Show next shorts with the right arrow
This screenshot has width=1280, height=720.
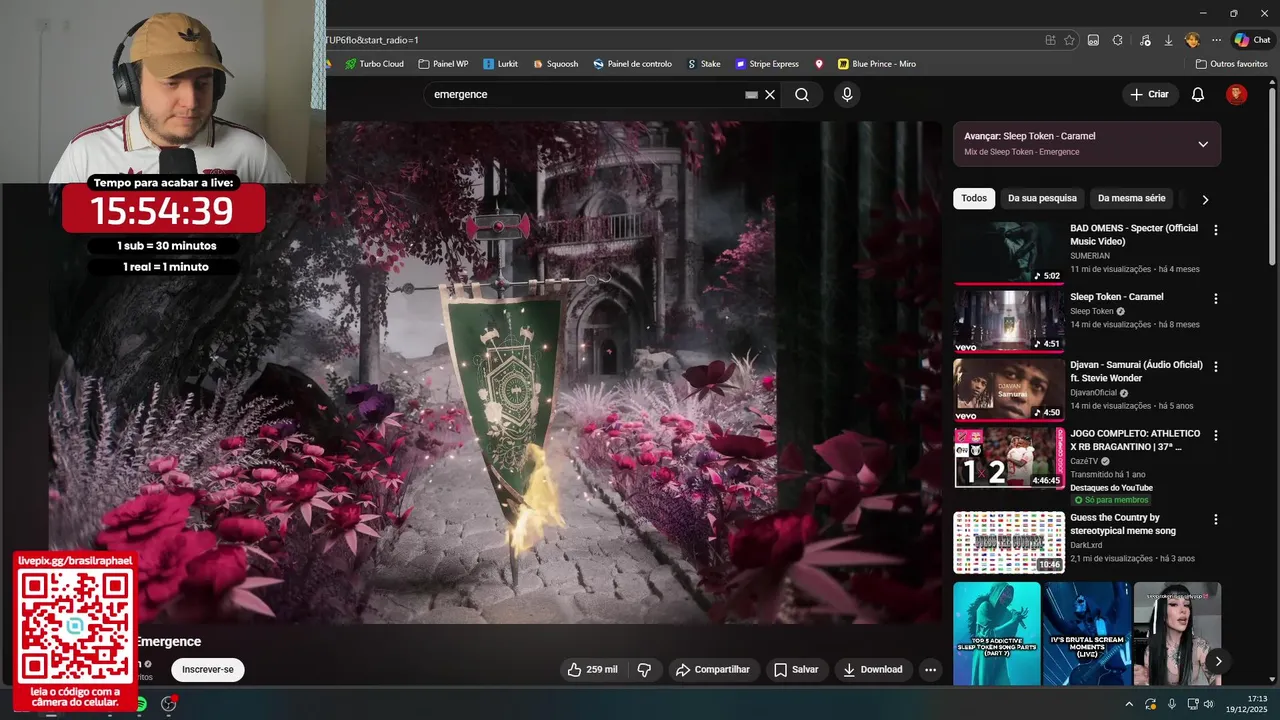tap(1218, 661)
